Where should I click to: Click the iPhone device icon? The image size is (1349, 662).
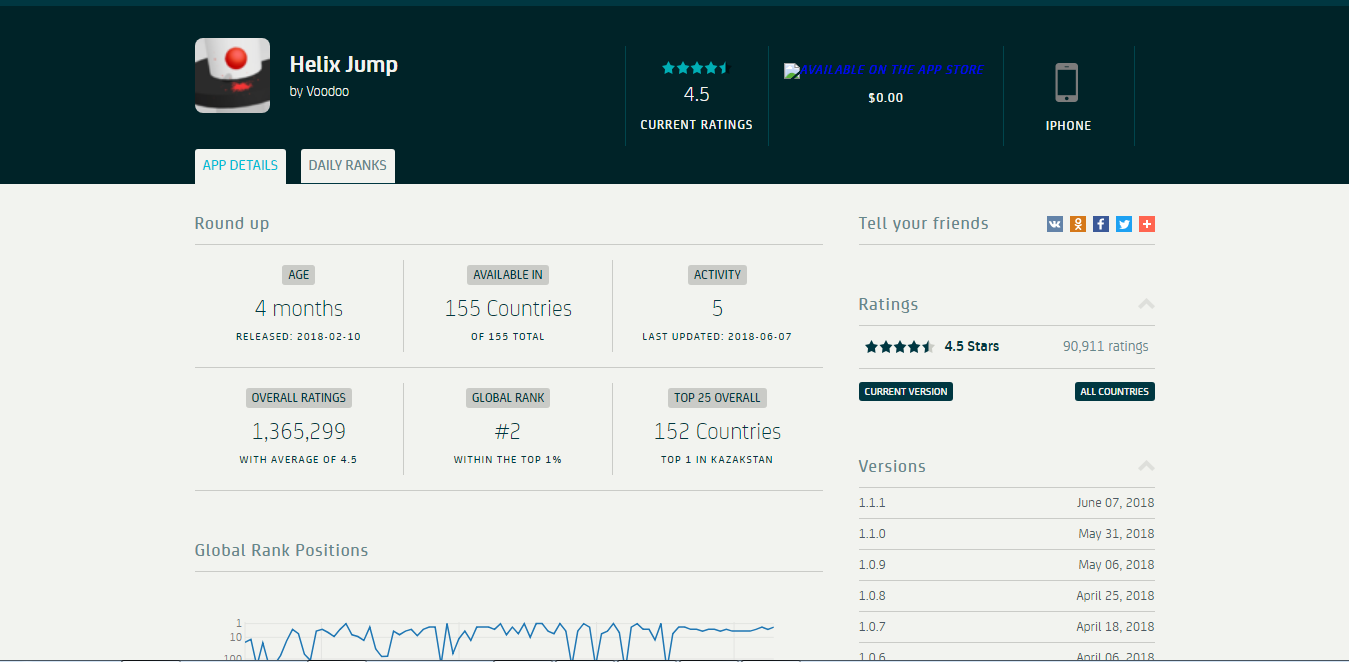(1067, 83)
